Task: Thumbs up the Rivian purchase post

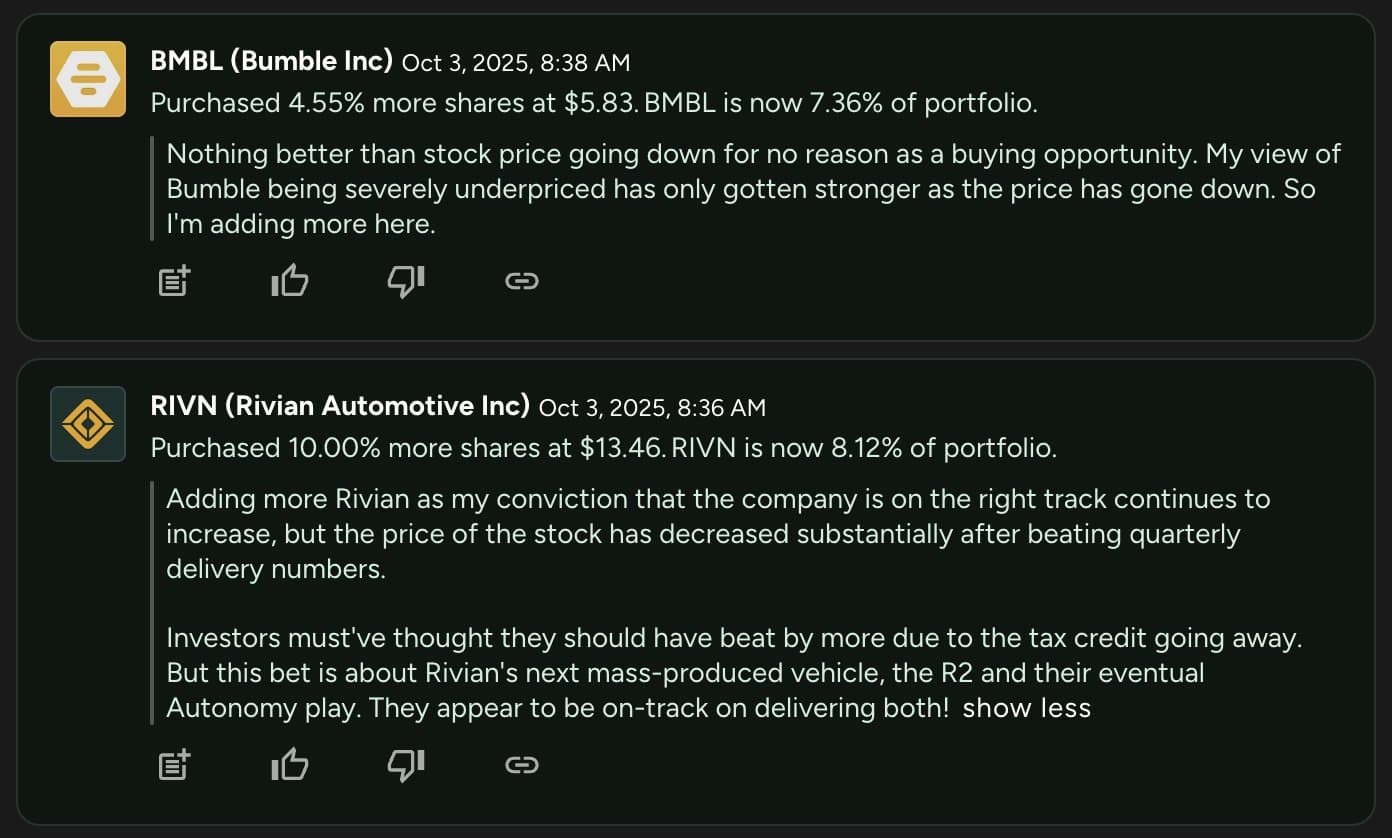Action: [x=290, y=766]
